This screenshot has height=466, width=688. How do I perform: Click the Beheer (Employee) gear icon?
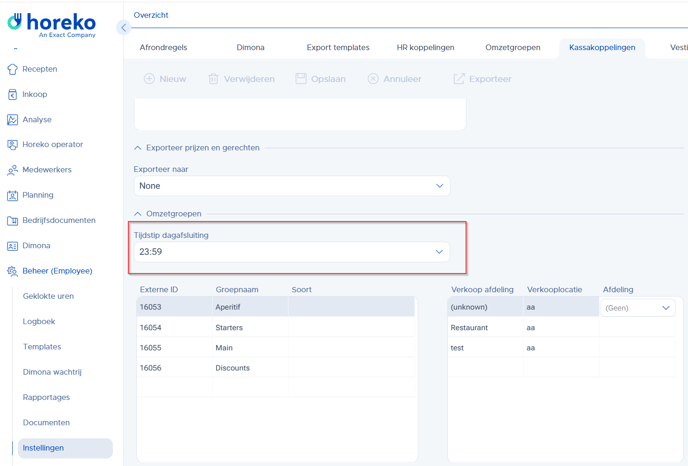click(12, 271)
